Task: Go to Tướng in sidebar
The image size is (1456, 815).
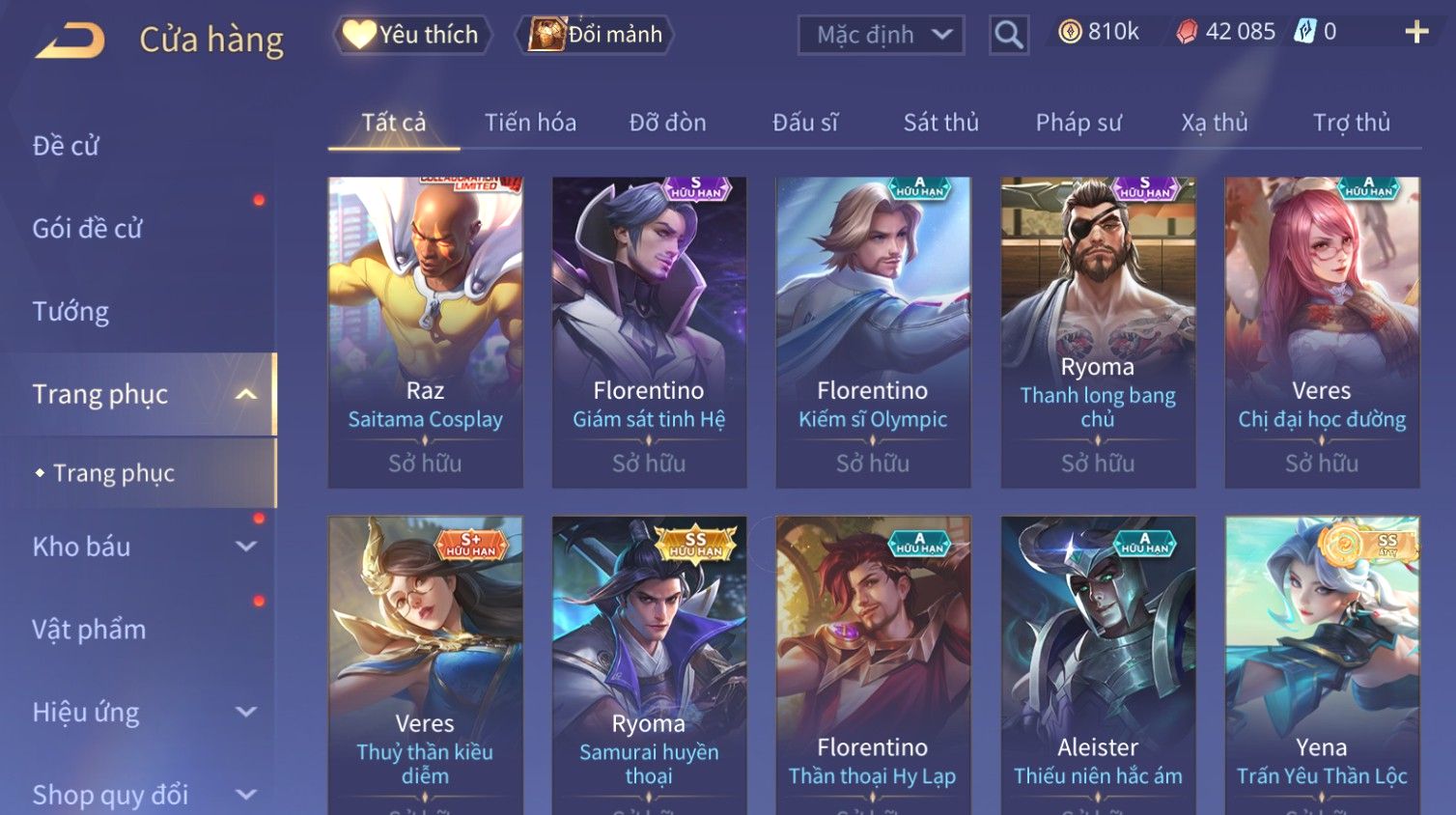Action: (x=70, y=312)
